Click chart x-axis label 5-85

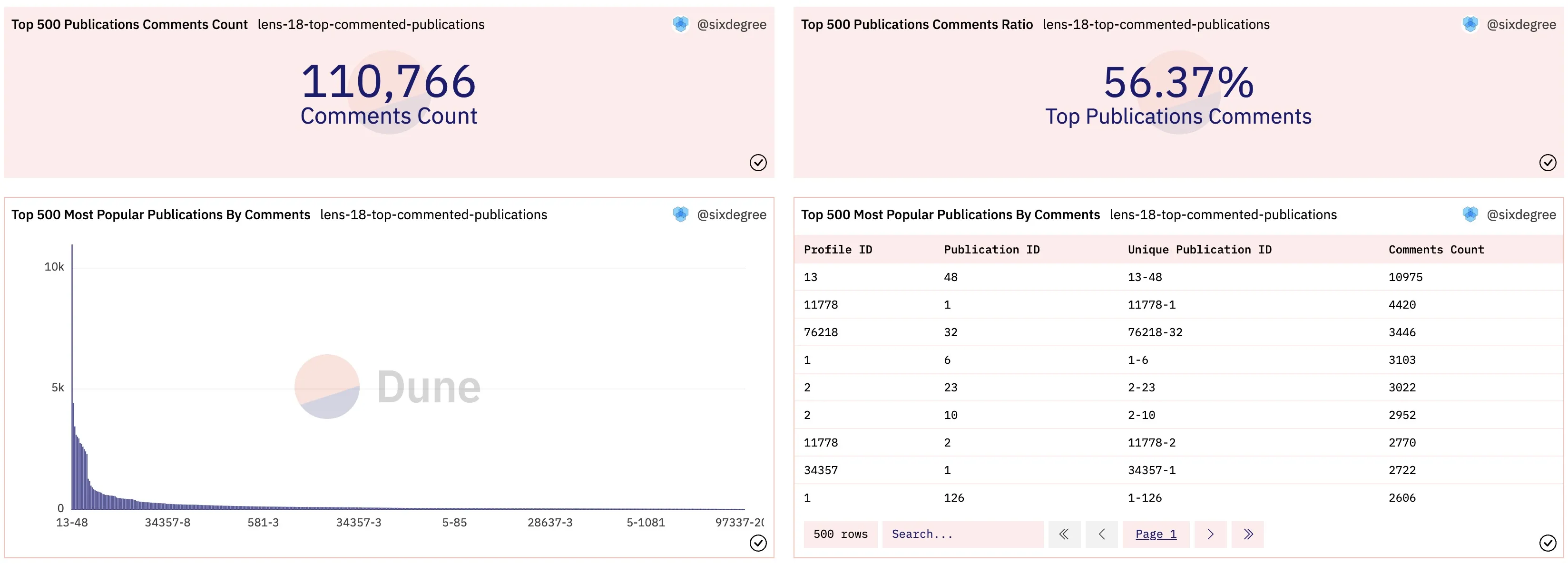click(x=455, y=523)
